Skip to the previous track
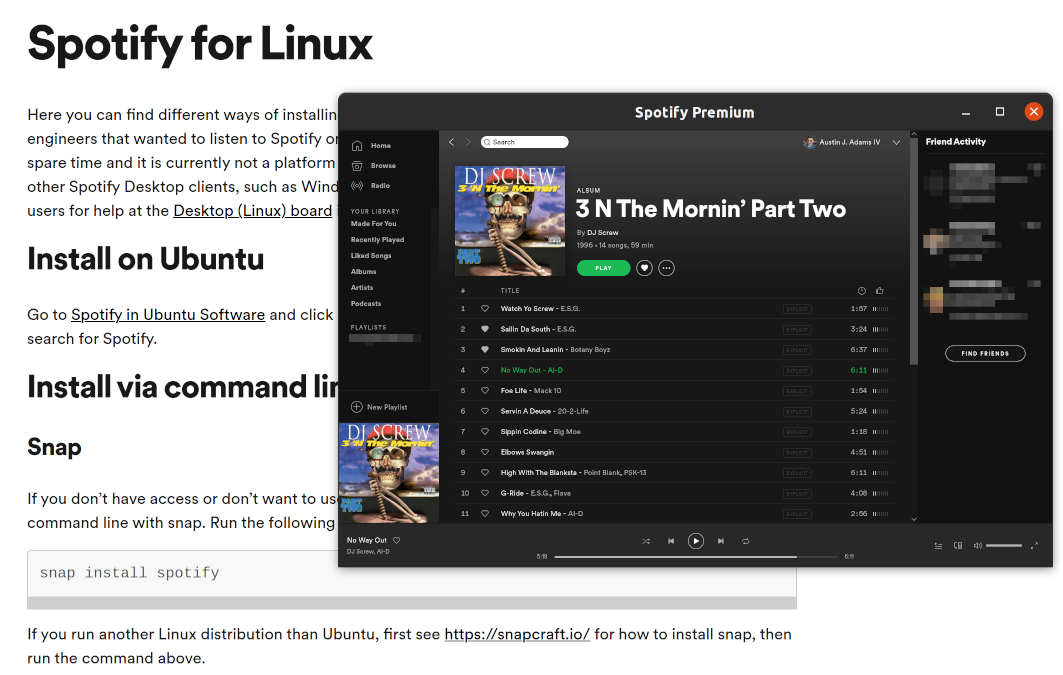This screenshot has width=1063, height=675. pyautogui.click(x=671, y=541)
